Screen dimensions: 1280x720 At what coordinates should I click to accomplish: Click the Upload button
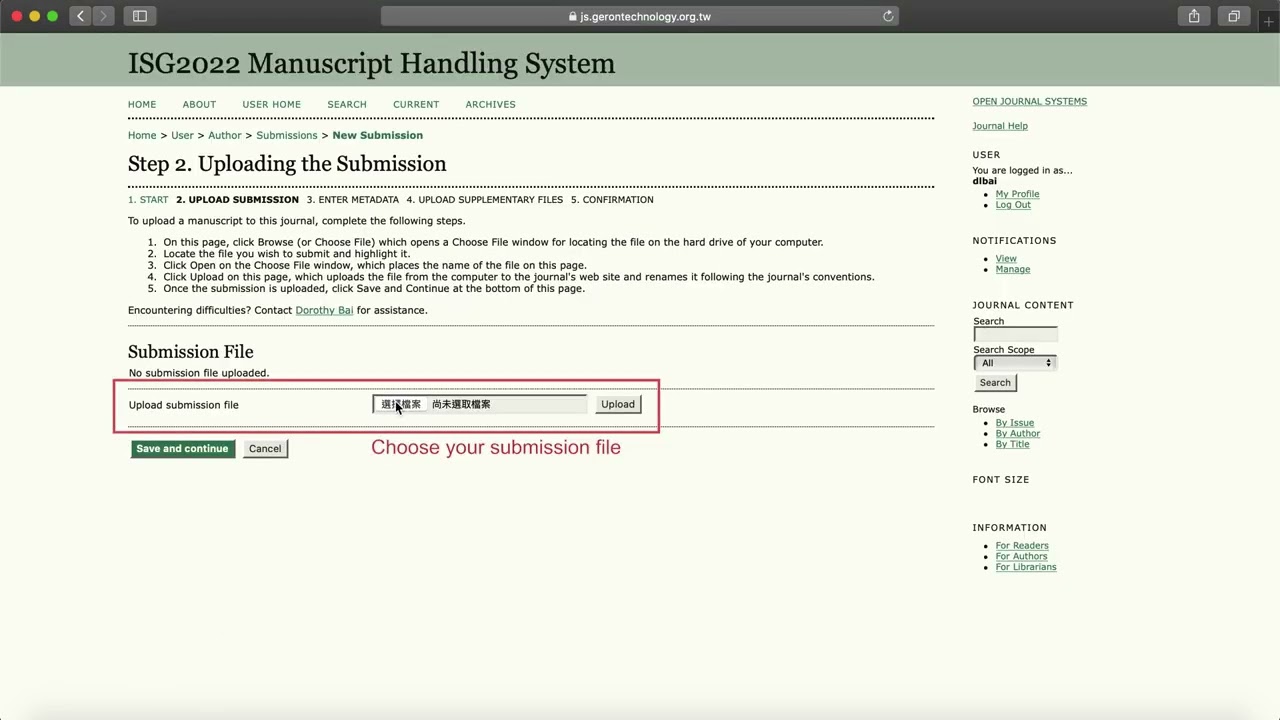[x=618, y=404]
